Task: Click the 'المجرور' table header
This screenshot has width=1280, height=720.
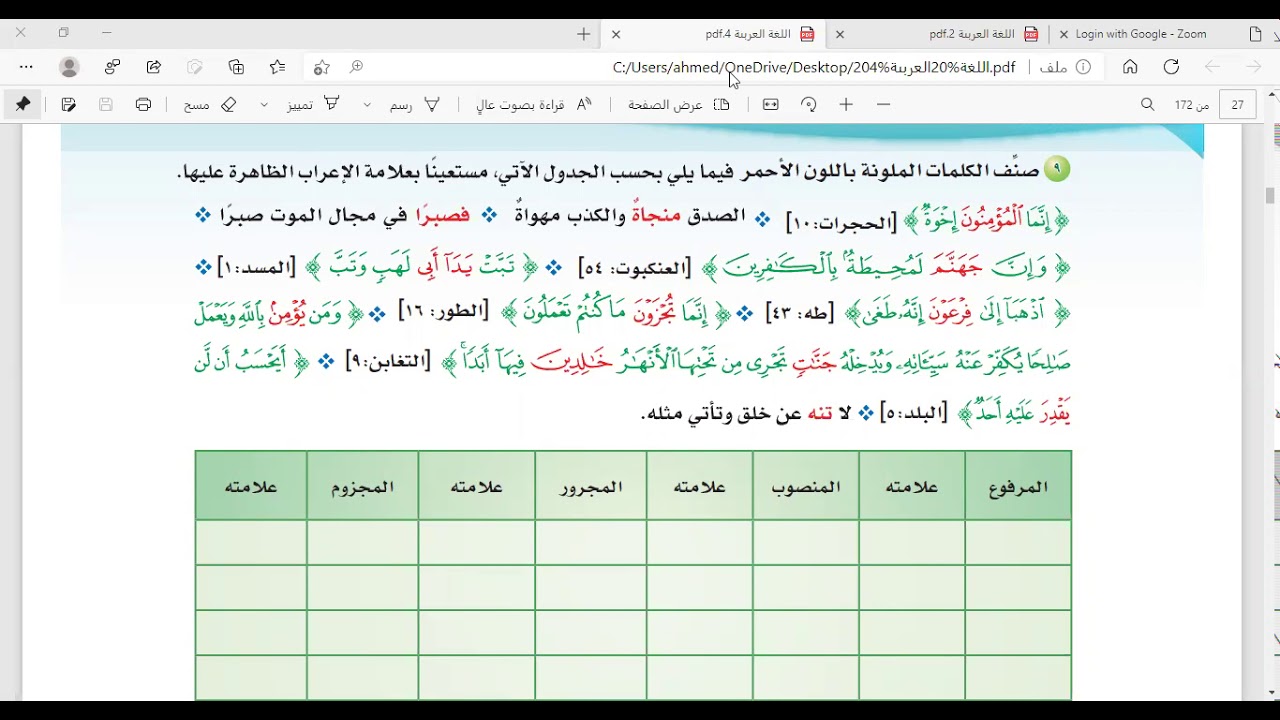Action: pyautogui.click(x=591, y=487)
